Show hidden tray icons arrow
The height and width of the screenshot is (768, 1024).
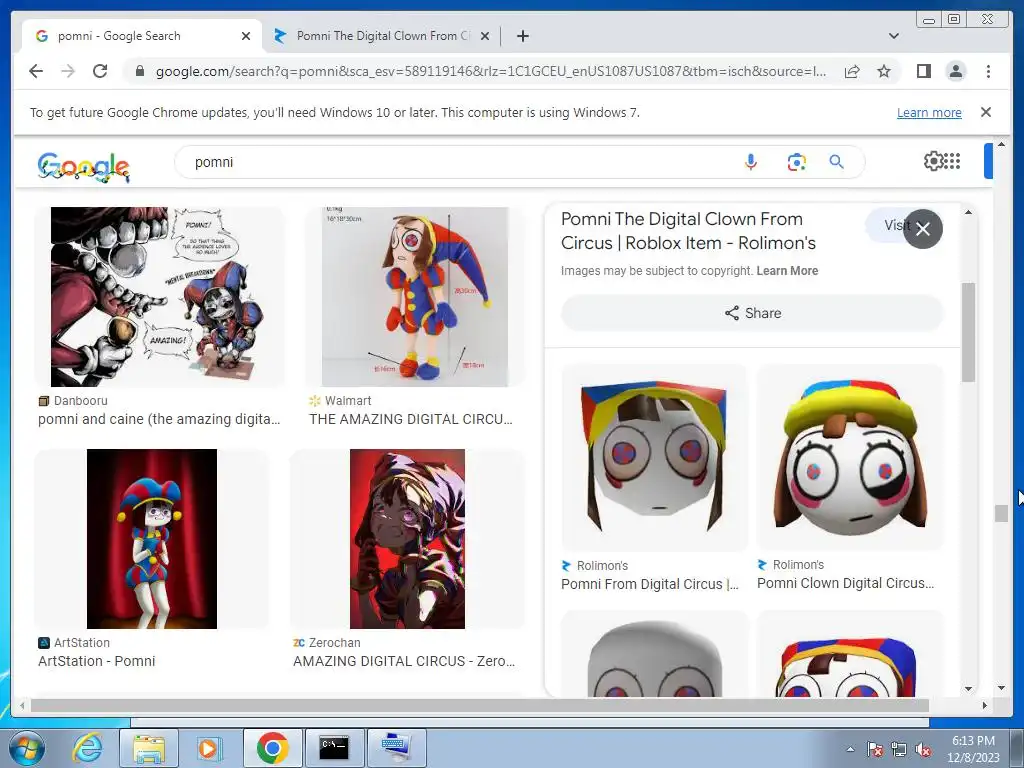(850, 750)
